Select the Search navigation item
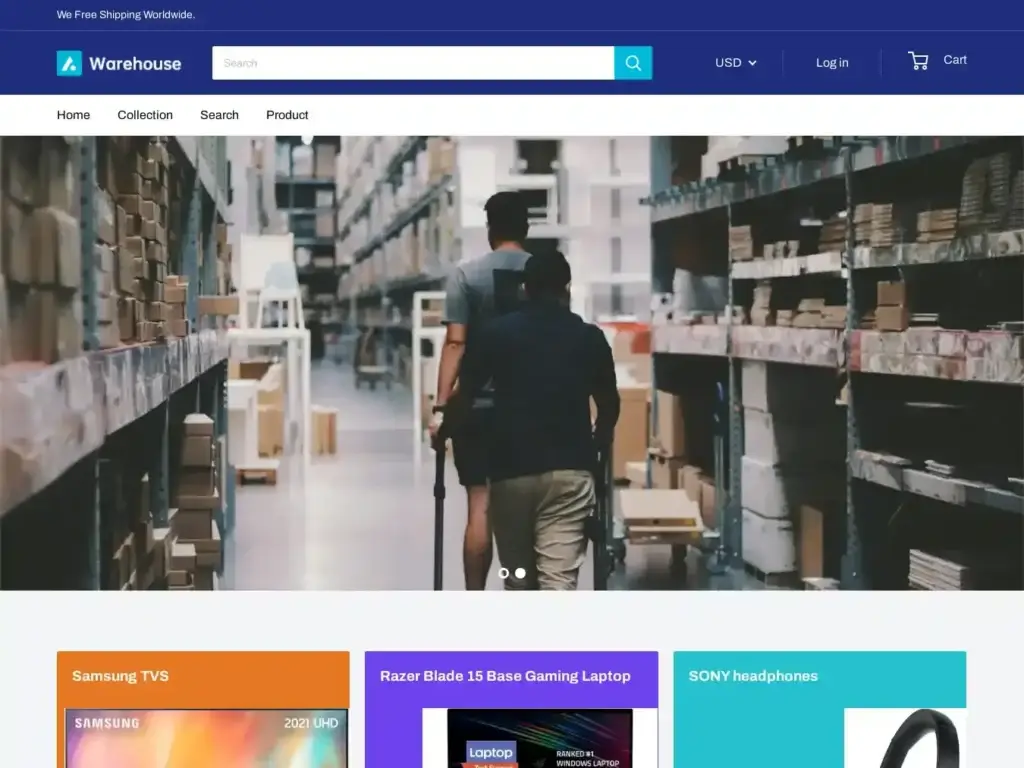 (219, 115)
